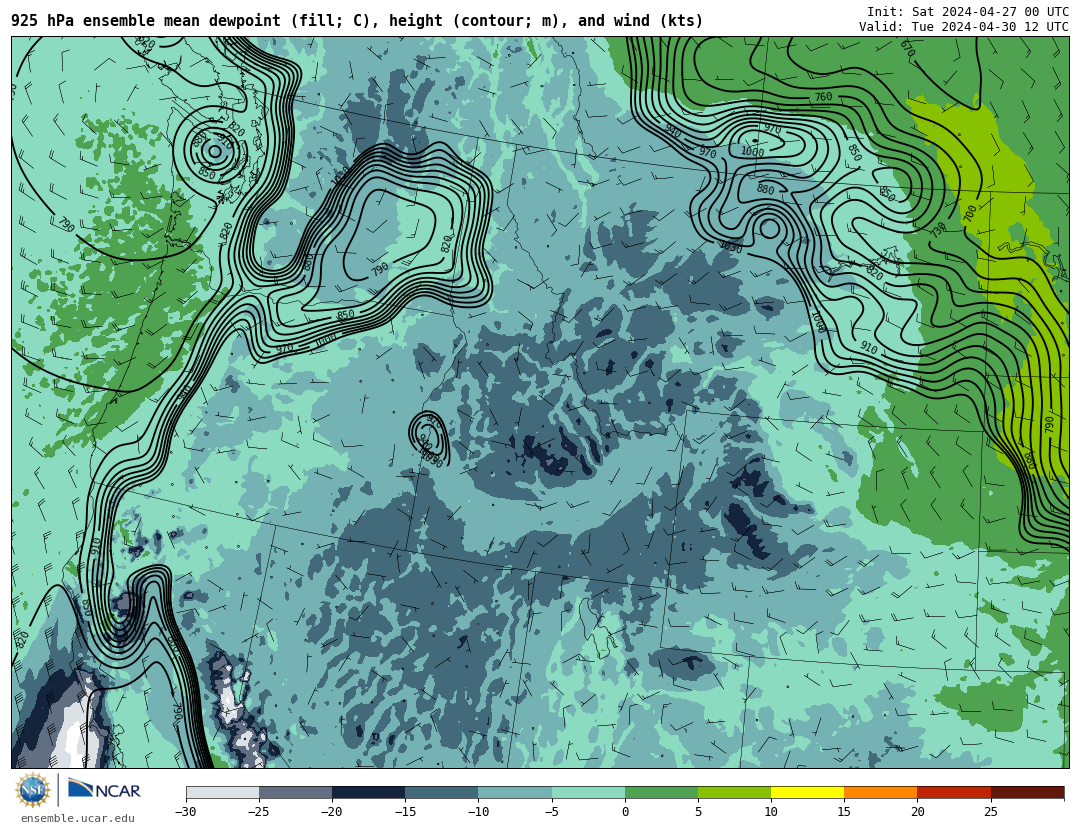Select the 5 to 10 lime green swatch
1080x831 pixels.
pos(734,792)
